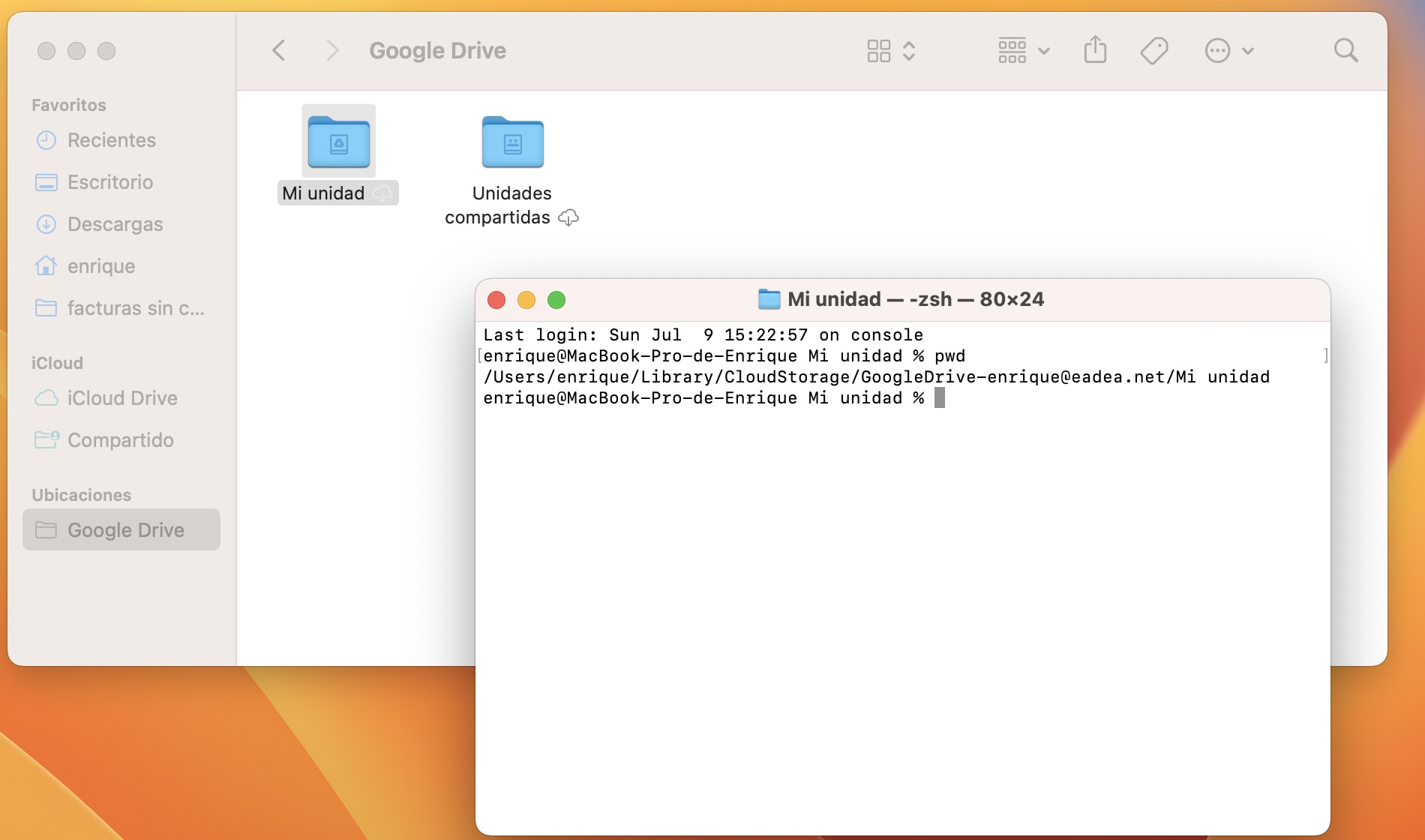Select iCloud Drive in sidebar

pos(121,398)
